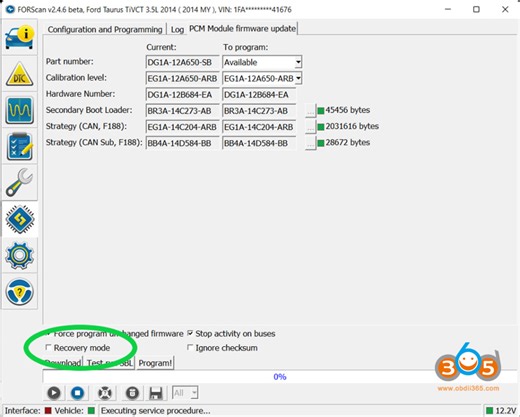The image size is (520, 417).
Task: Open the Vehicle information section
Action: [19, 38]
